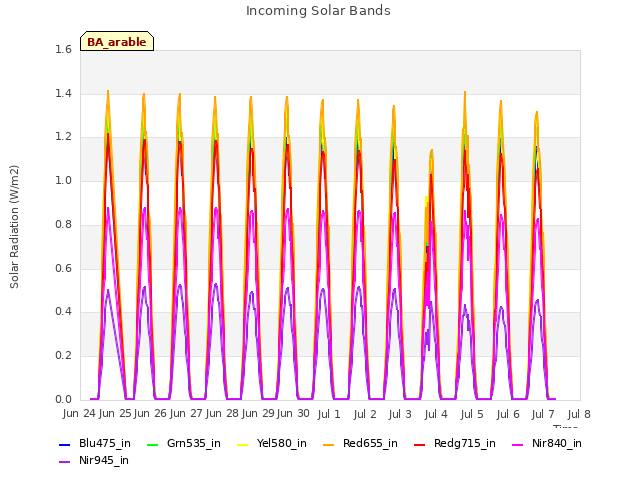Viewport: 640px width, 480px height.
Task: Click the Nir840_in legend entry
Action: [547, 443]
